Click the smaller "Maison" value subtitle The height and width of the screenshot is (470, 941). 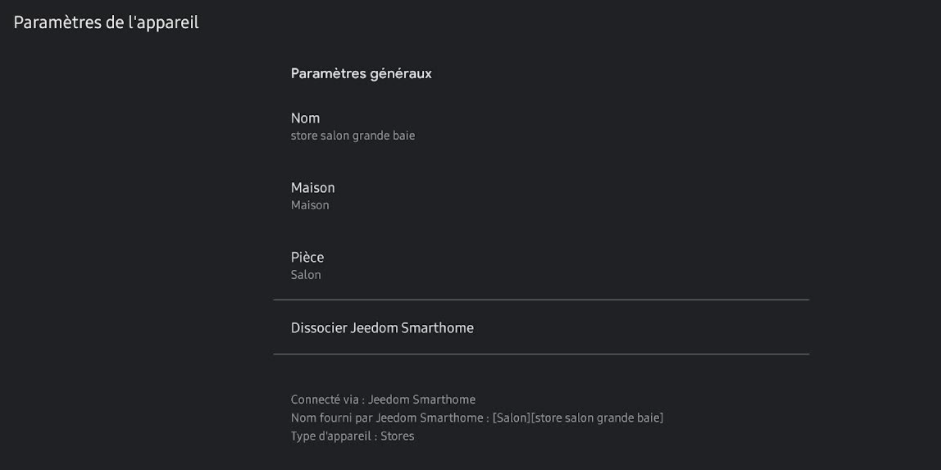pos(309,206)
